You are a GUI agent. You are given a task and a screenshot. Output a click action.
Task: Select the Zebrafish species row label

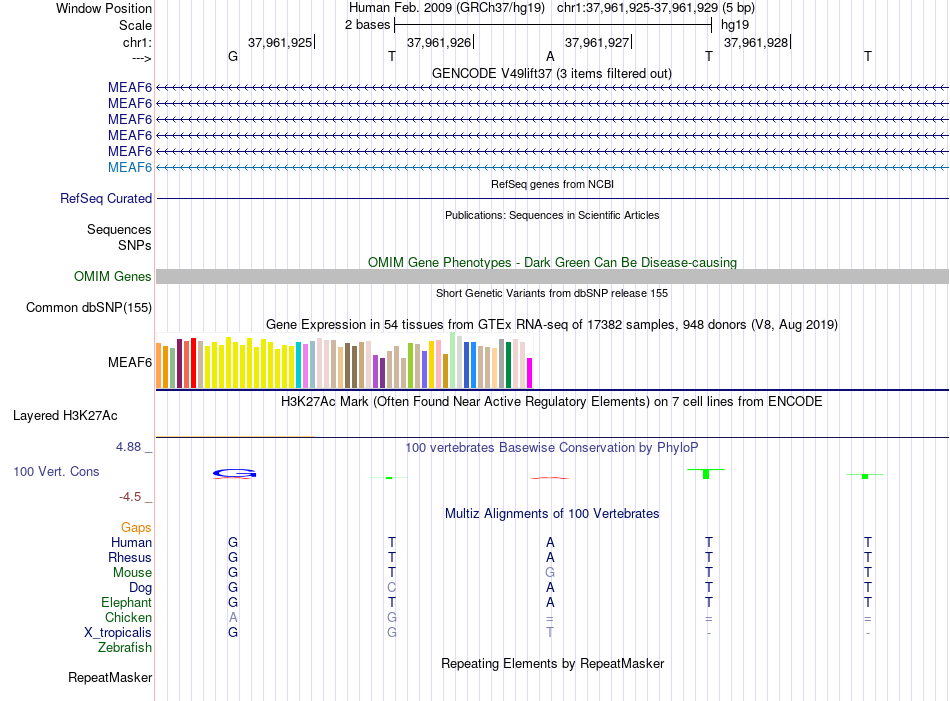[x=125, y=647]
